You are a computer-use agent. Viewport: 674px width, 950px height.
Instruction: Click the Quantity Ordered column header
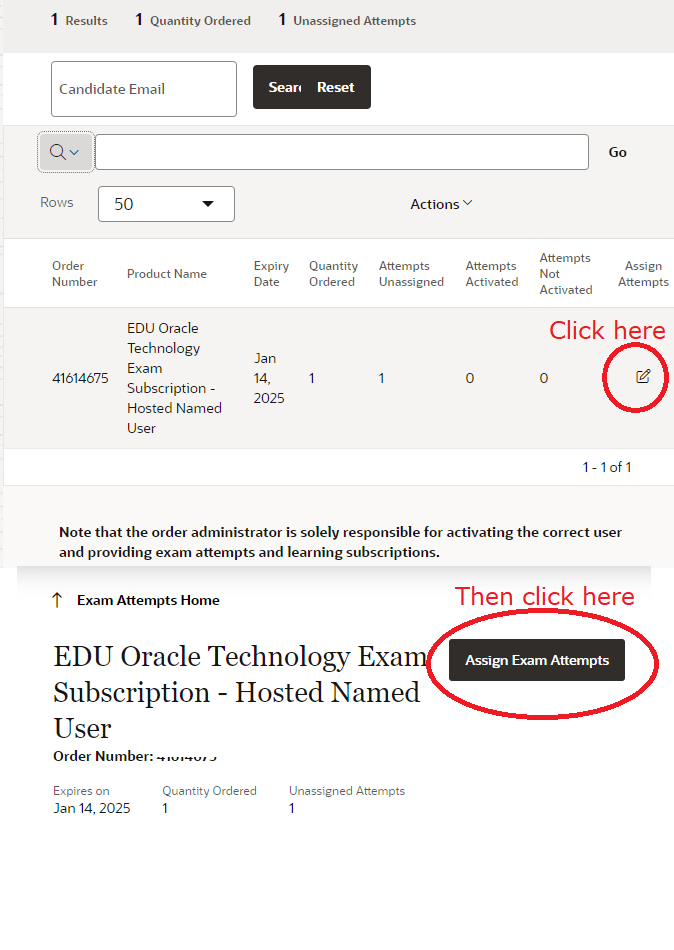click(x=333, y=274)
